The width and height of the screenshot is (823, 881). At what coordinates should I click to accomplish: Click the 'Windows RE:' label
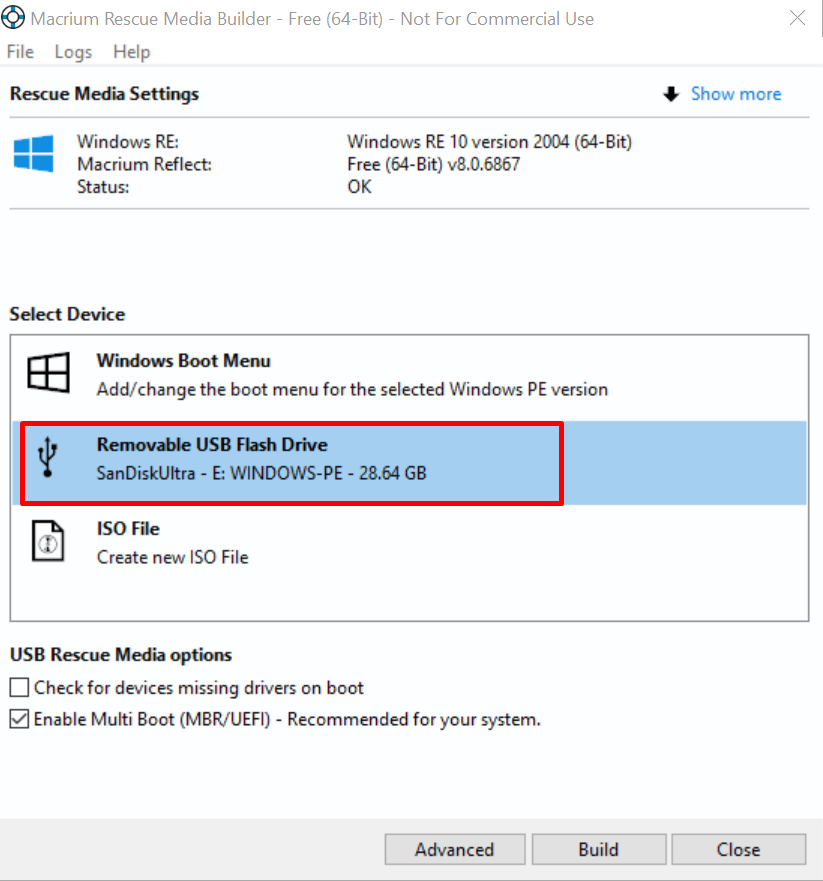128,142
